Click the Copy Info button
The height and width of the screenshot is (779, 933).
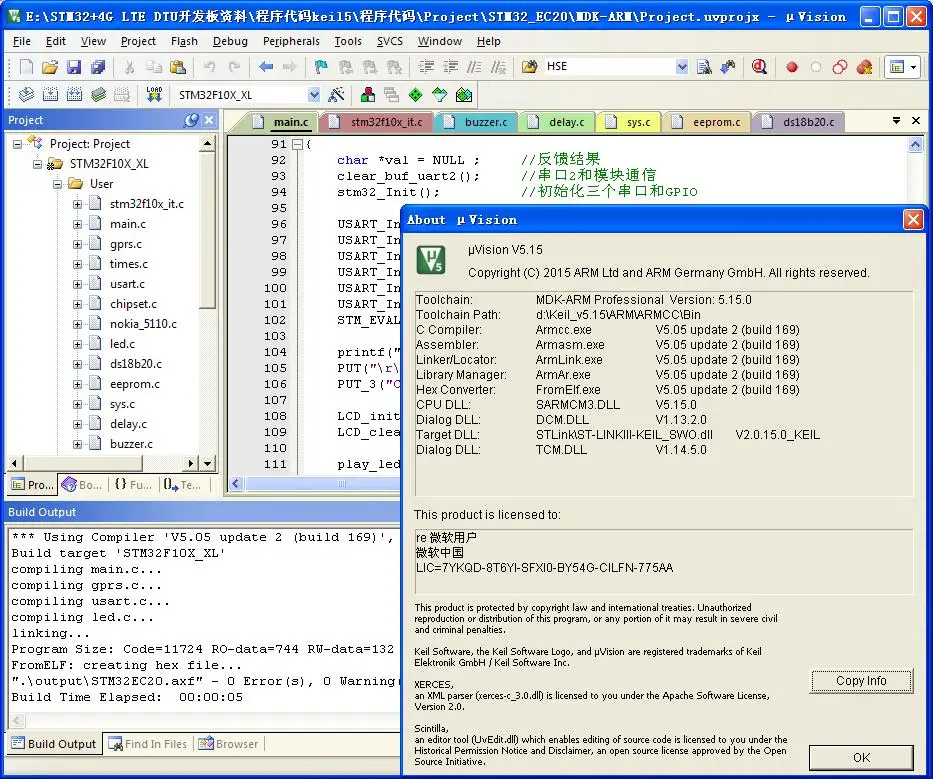(861, 681)
